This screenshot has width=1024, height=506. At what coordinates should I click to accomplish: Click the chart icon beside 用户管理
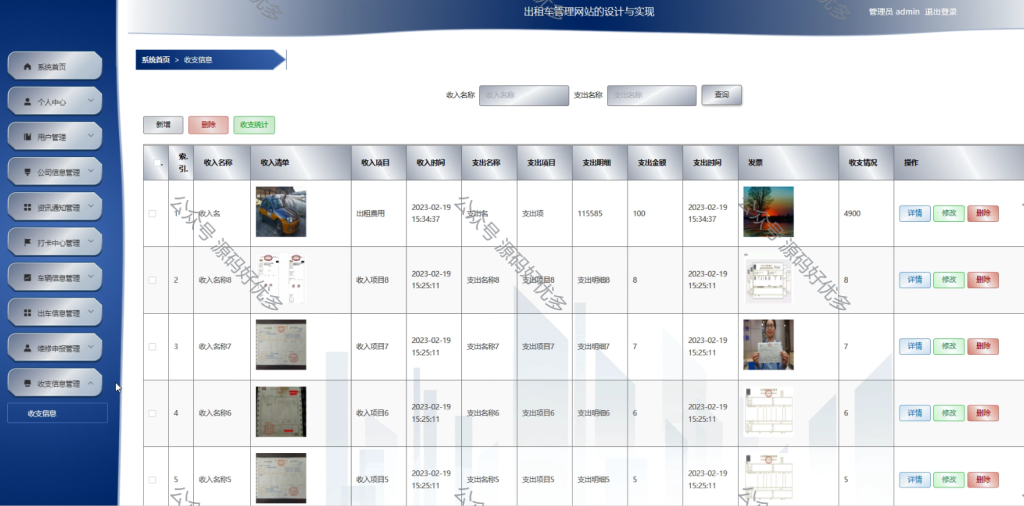(27, 137)
